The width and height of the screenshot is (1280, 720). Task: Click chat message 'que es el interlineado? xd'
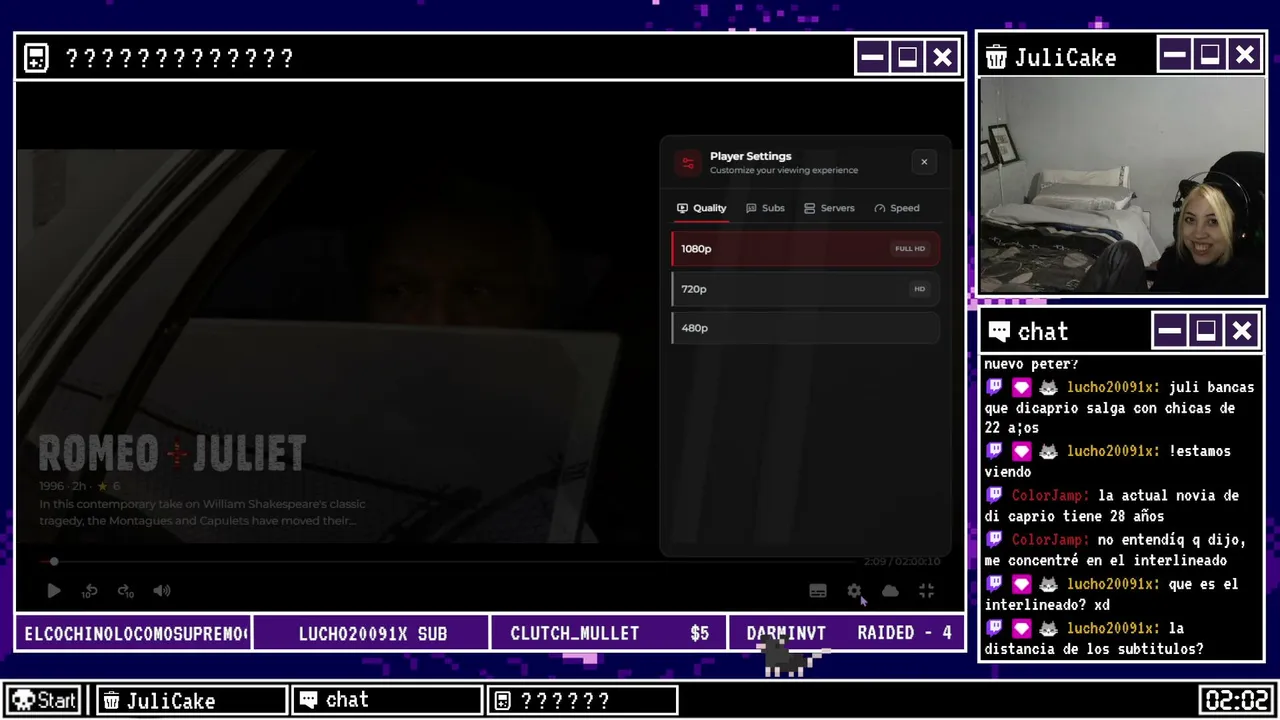1111,594
